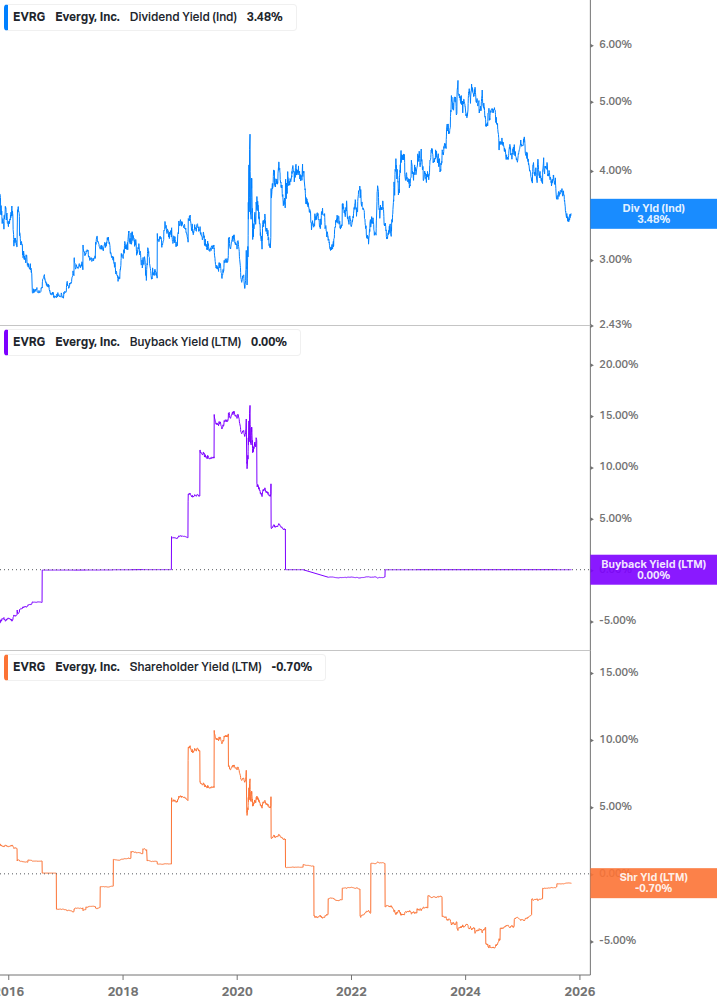Viewport: 717px width, 1005px height.
Task: Click the -5.00% label on buyback yield axis
Action: pyautogui.click(x=617, y=620)
